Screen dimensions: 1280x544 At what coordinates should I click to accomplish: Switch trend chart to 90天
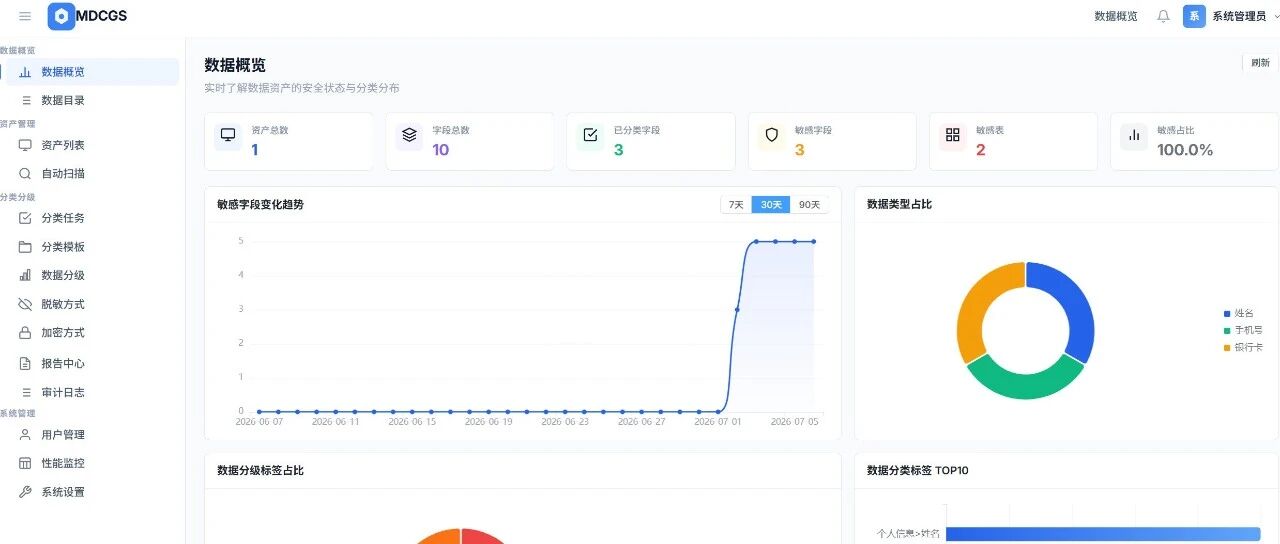809,205
